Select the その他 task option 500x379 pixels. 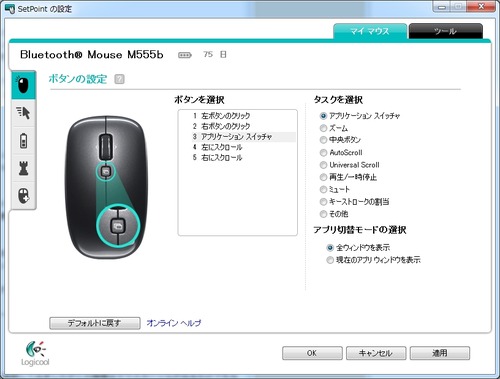(323, 214)
